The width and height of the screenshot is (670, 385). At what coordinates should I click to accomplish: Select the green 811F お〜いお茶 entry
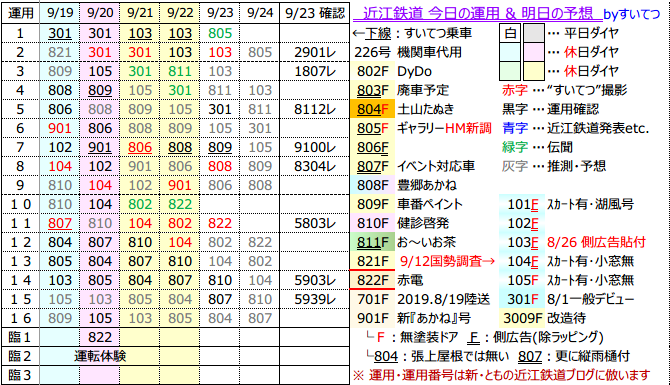click(406, 242)
